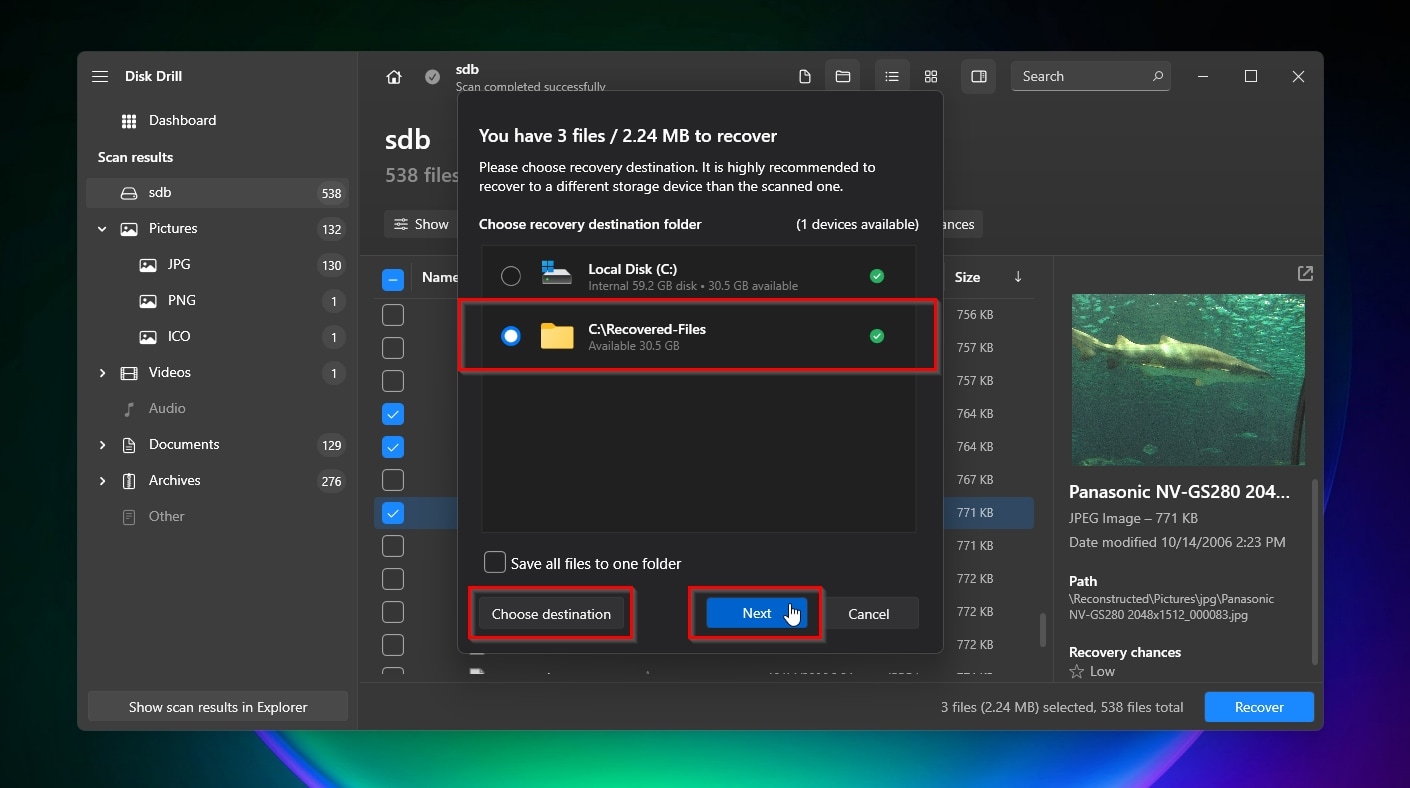Collapse the Pictures tree node
The height and width of the screenshot is (788, 1410).
click(102, 229)
